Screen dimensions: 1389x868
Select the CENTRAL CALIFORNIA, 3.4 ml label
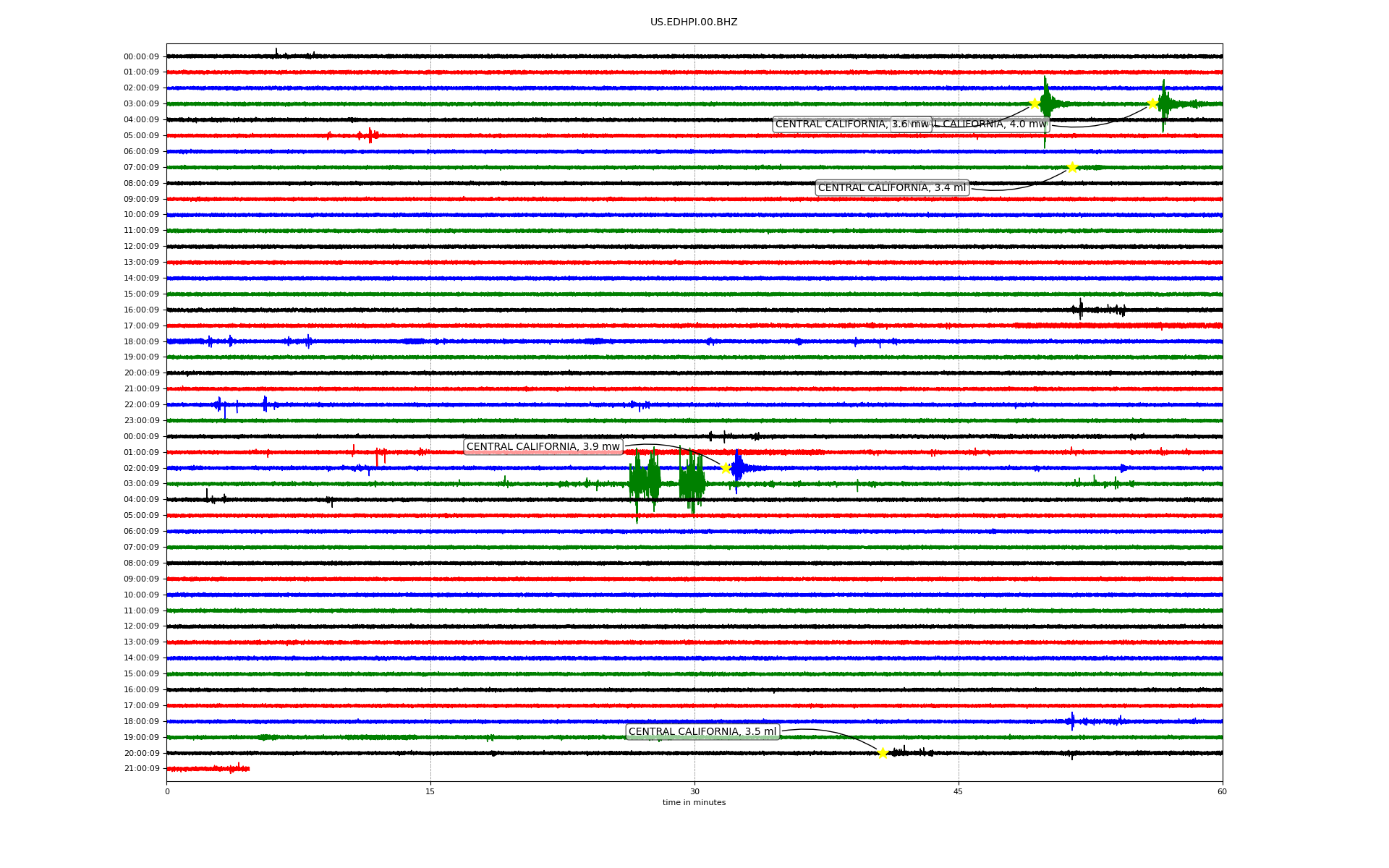pos(891,188)
